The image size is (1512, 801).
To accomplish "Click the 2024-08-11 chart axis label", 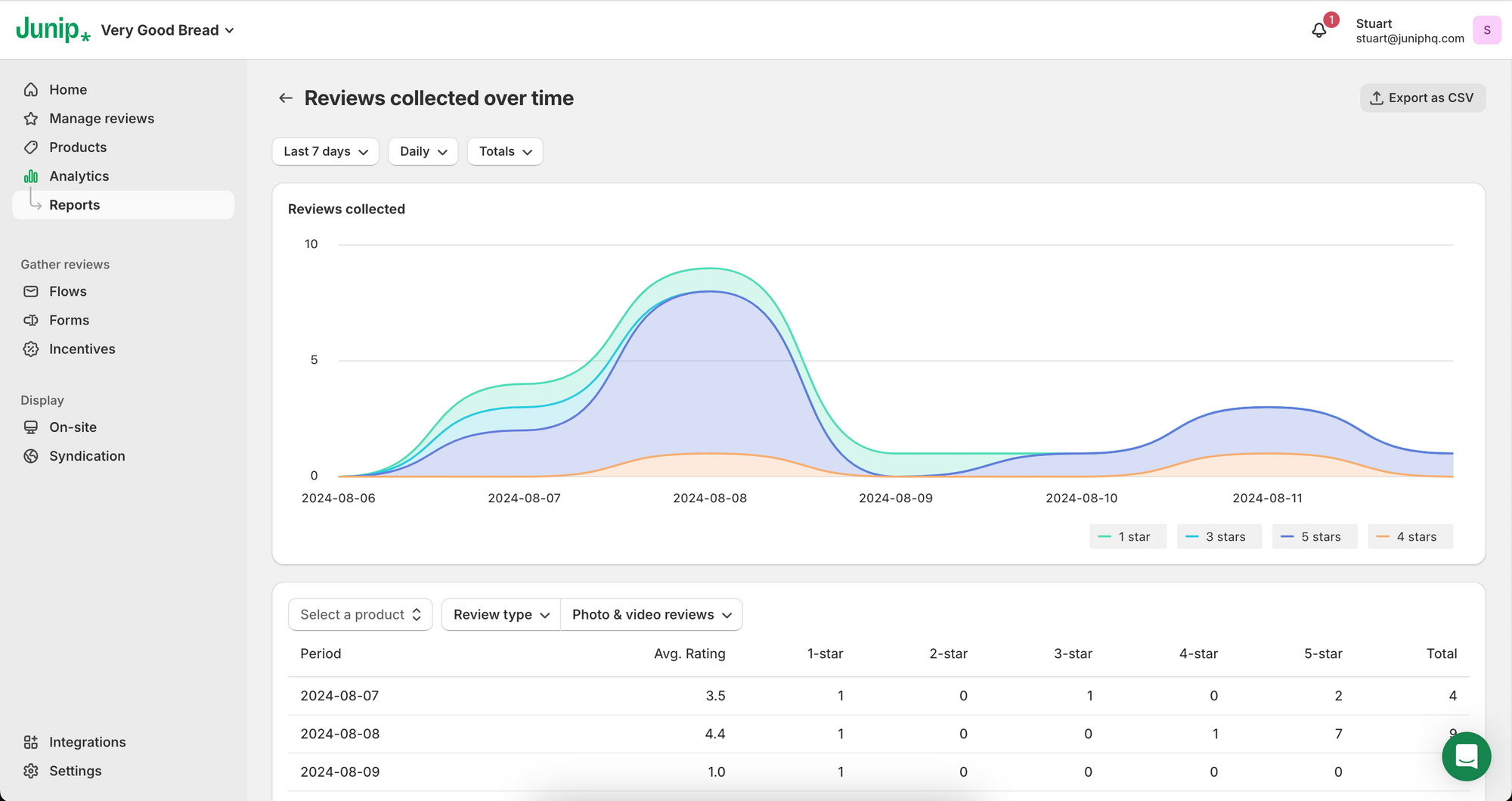I will click(x=1268, y=498).
